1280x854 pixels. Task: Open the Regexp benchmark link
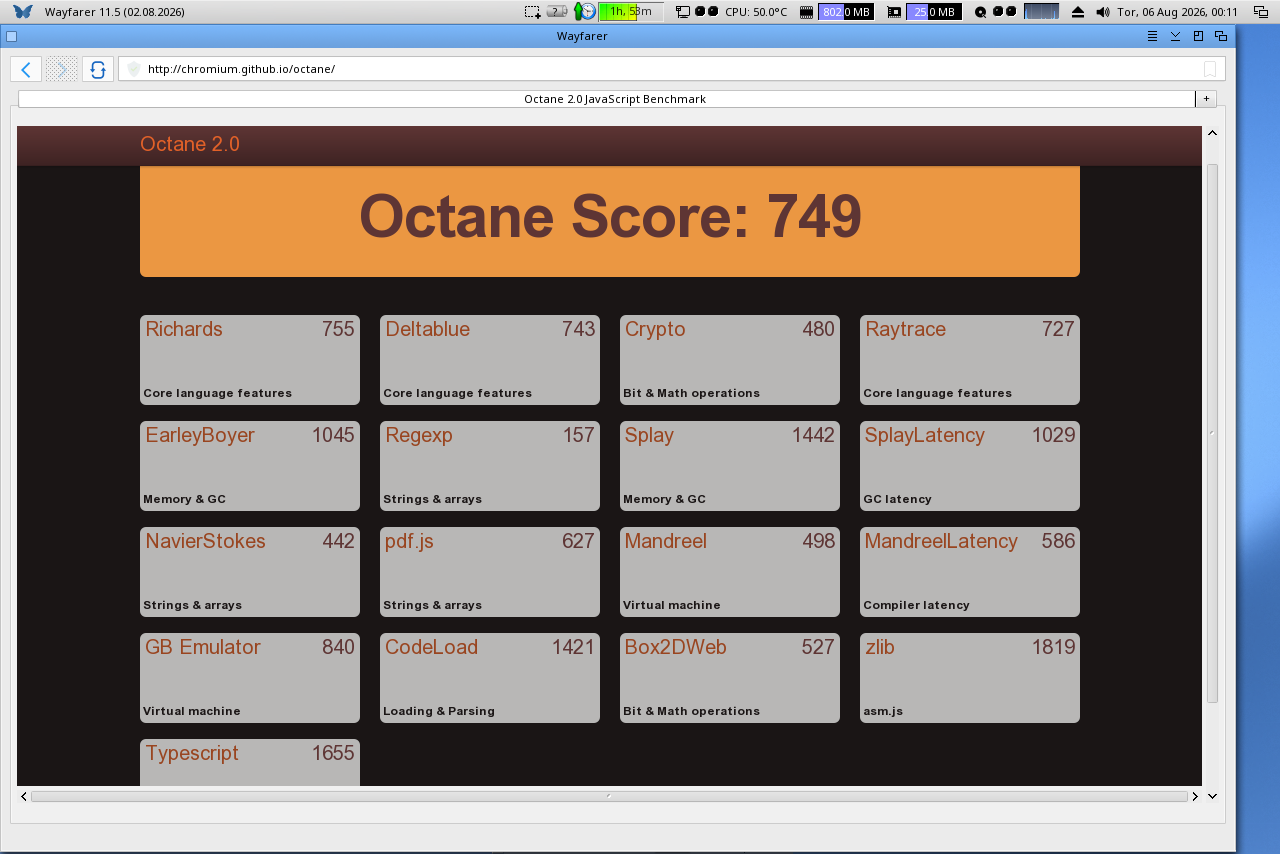[419, 435]
